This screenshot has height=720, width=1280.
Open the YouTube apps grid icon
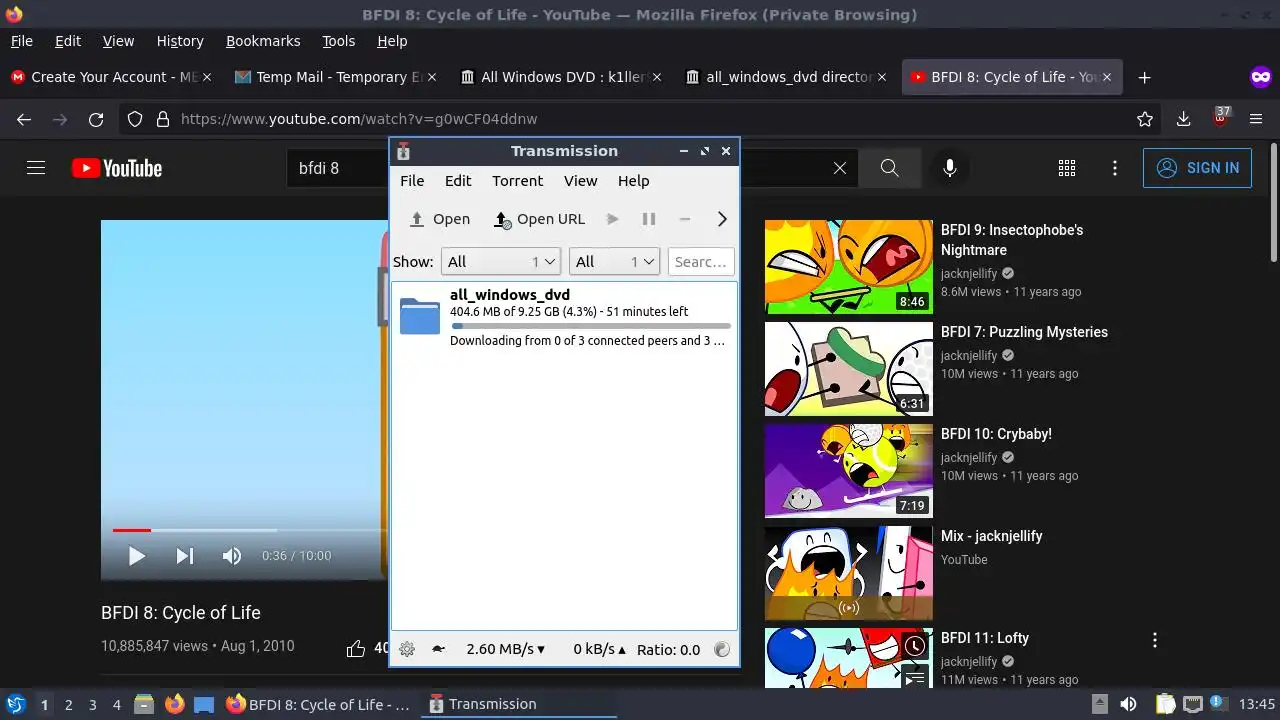tap(1067, 168)
